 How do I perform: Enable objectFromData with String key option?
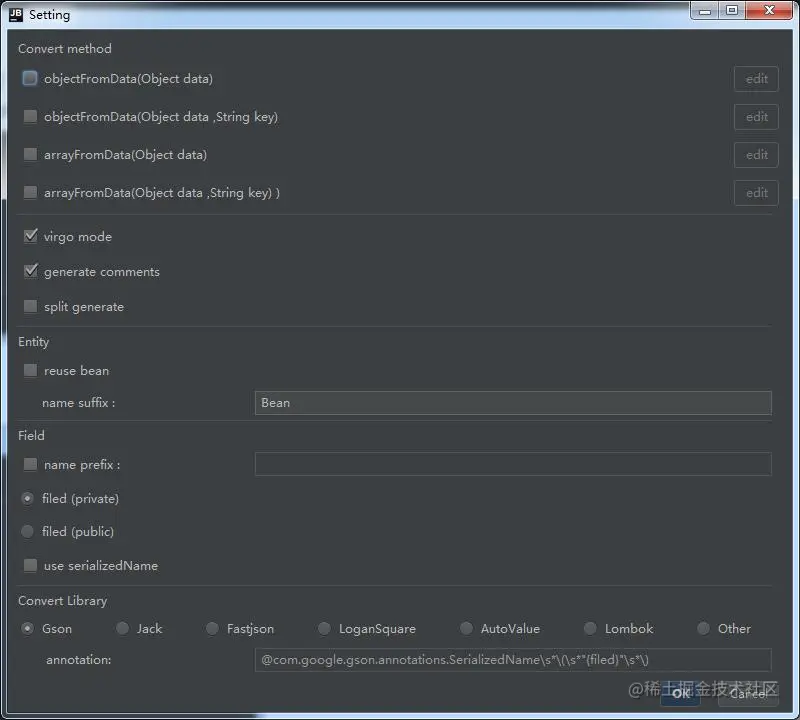(x=30, y=116)
